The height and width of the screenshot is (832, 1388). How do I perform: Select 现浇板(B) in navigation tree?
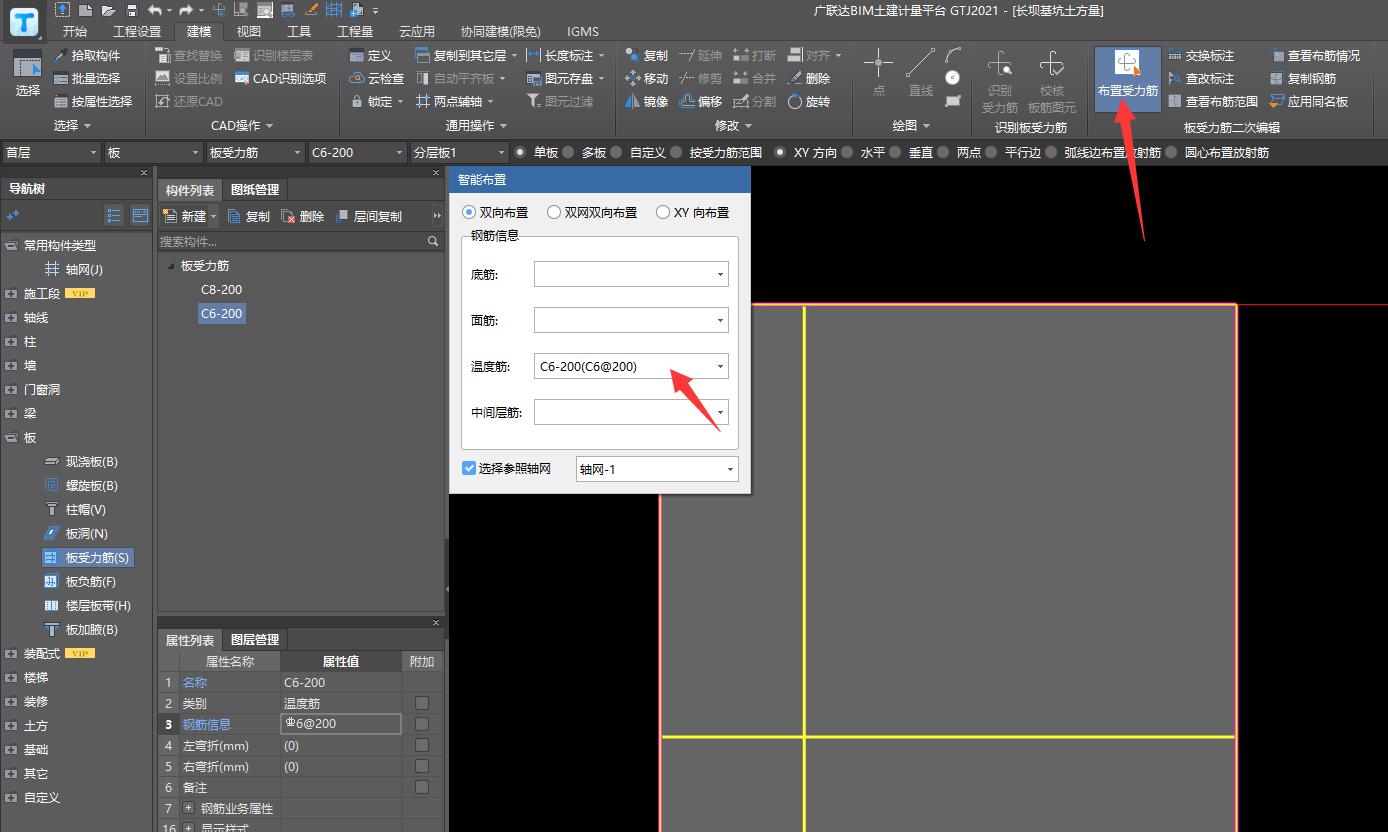(82, 462)
